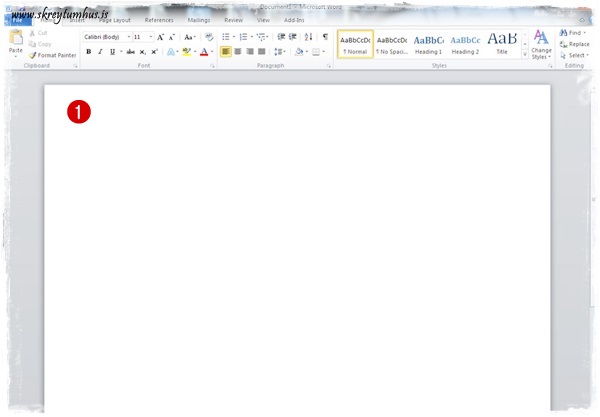Screen dimensions: 600x417
Task: Apply the Bullets list icon
Action: click(226, 37)
